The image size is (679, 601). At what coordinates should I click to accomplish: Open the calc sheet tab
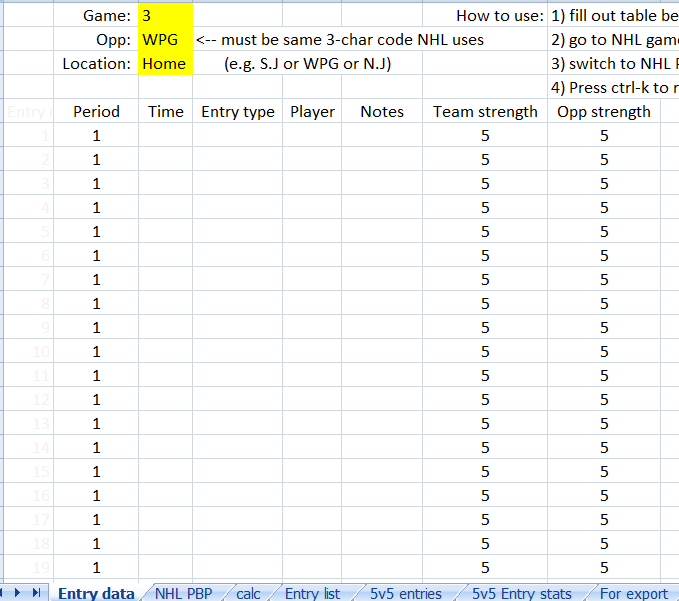tap(249, 593)
